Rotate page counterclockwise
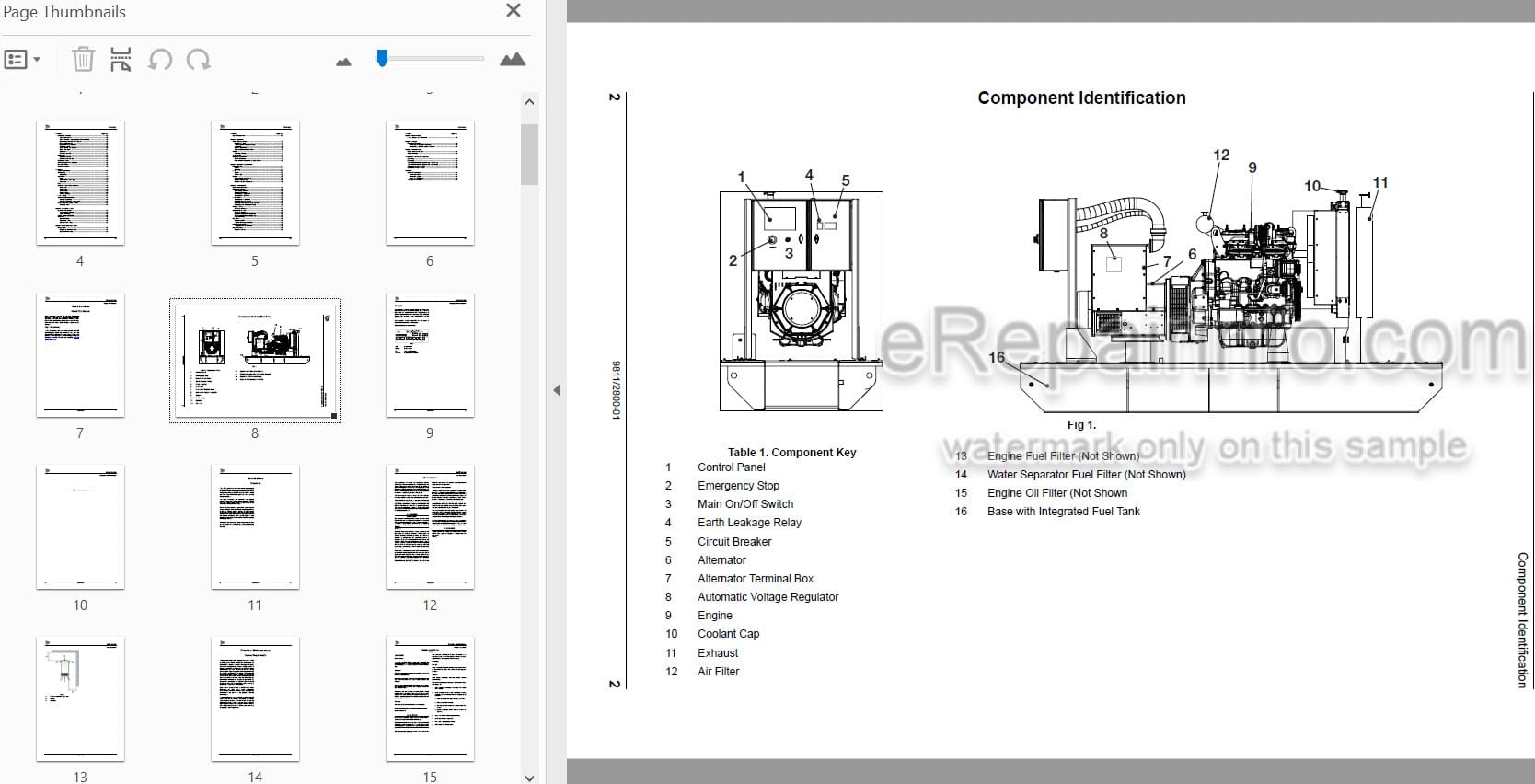 click(x=160, y=60)
